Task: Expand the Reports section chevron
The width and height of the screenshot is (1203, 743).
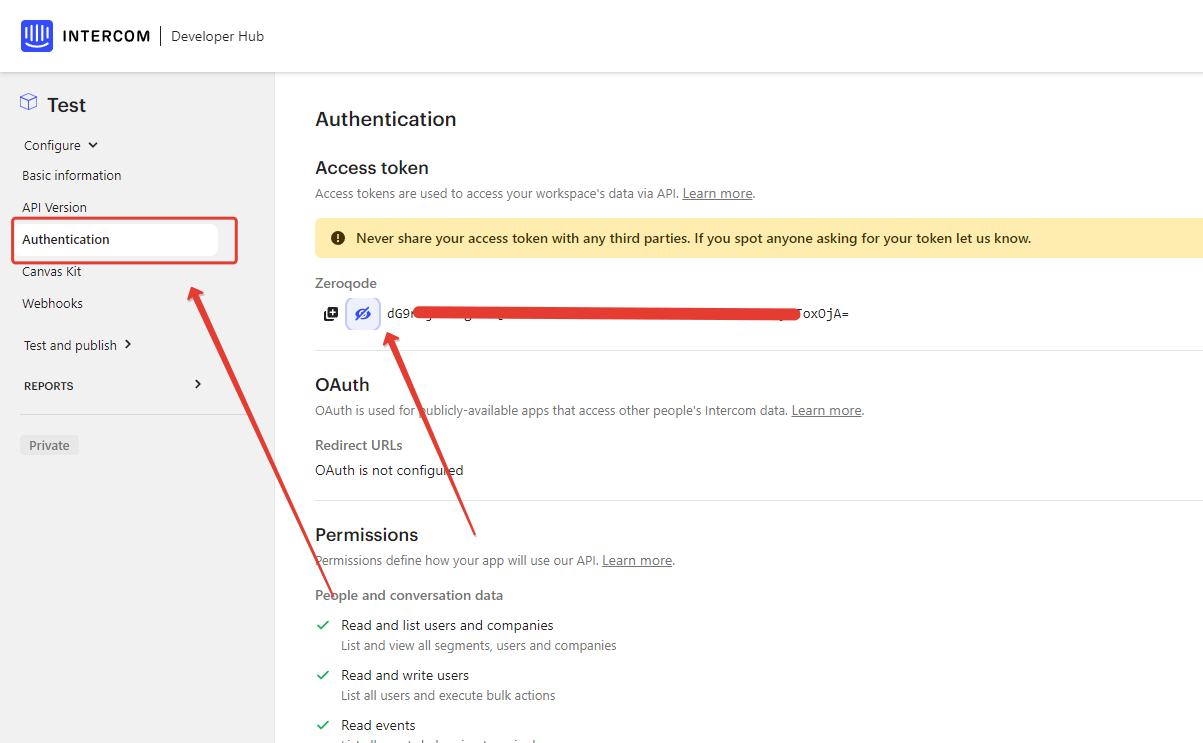Action: coord(198,384)
